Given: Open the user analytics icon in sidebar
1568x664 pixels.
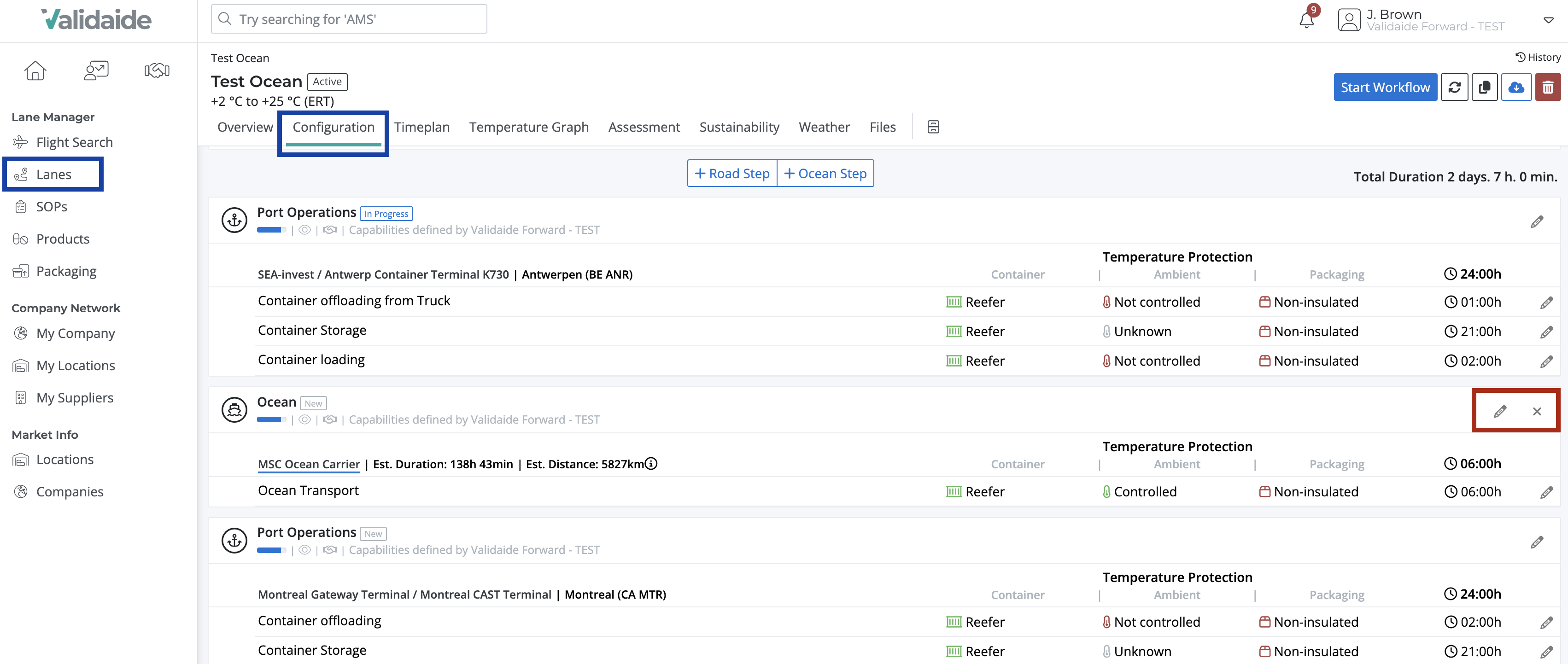Looking at the screenshot, I should pos(96,70).
